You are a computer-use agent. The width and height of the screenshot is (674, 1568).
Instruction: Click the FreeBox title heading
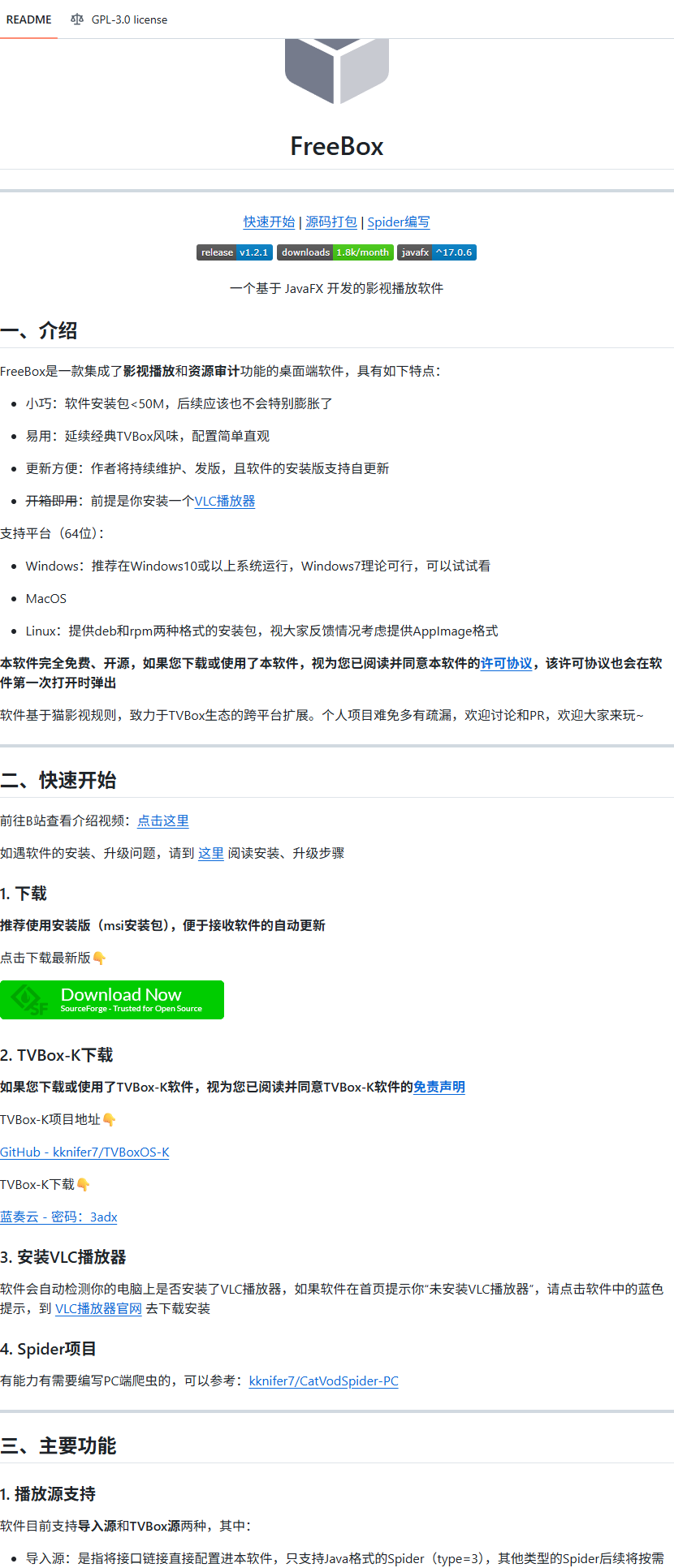(x=337, y=146)
